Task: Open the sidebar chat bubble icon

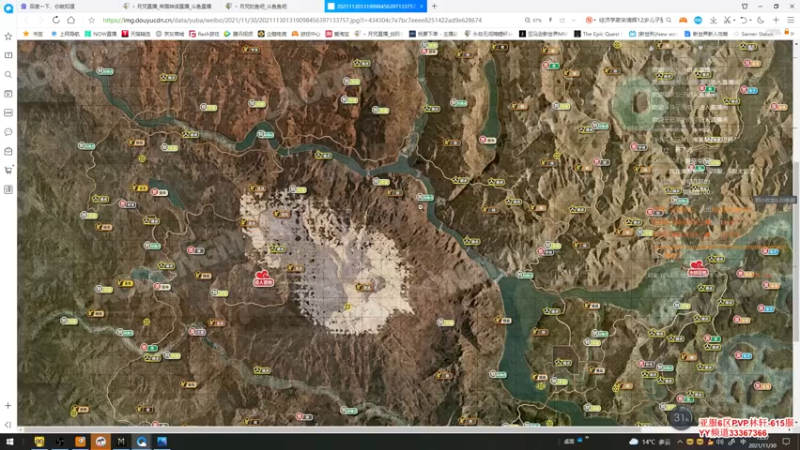Action: [x=8, y=132]
